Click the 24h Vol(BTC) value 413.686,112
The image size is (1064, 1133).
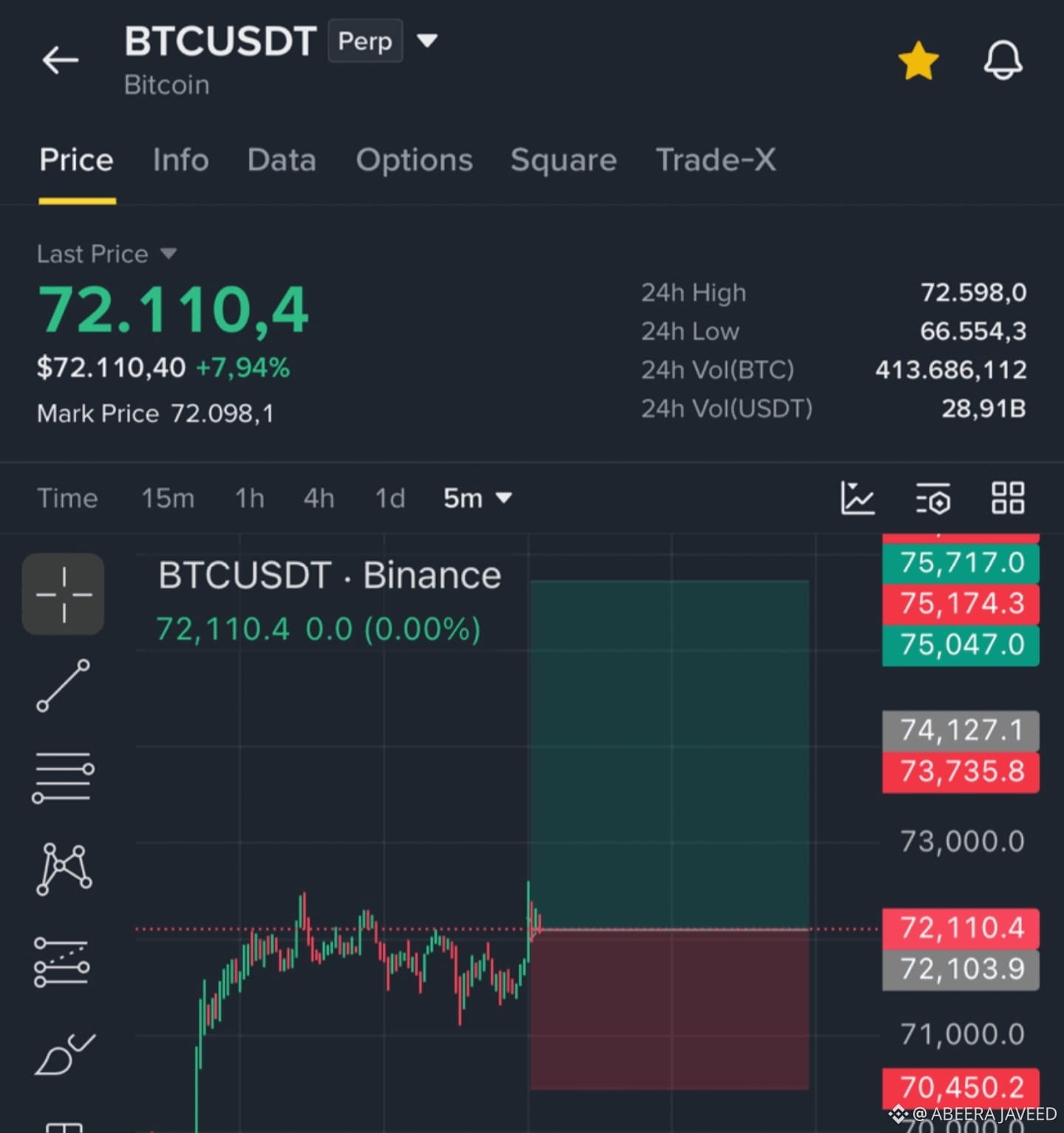coord(951,369)
